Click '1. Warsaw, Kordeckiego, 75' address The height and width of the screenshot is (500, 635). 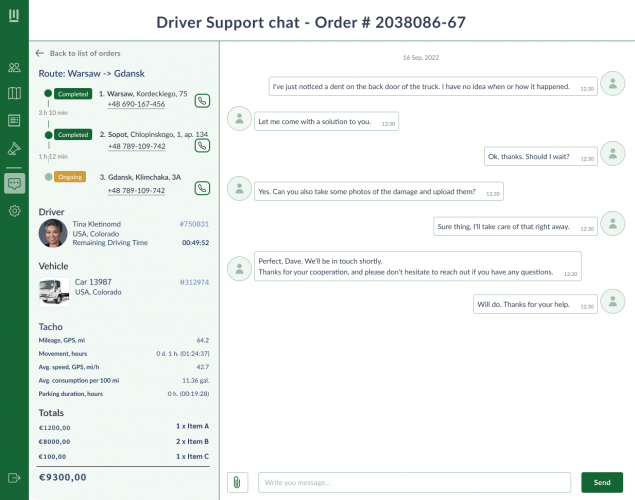tap(143, 94)
